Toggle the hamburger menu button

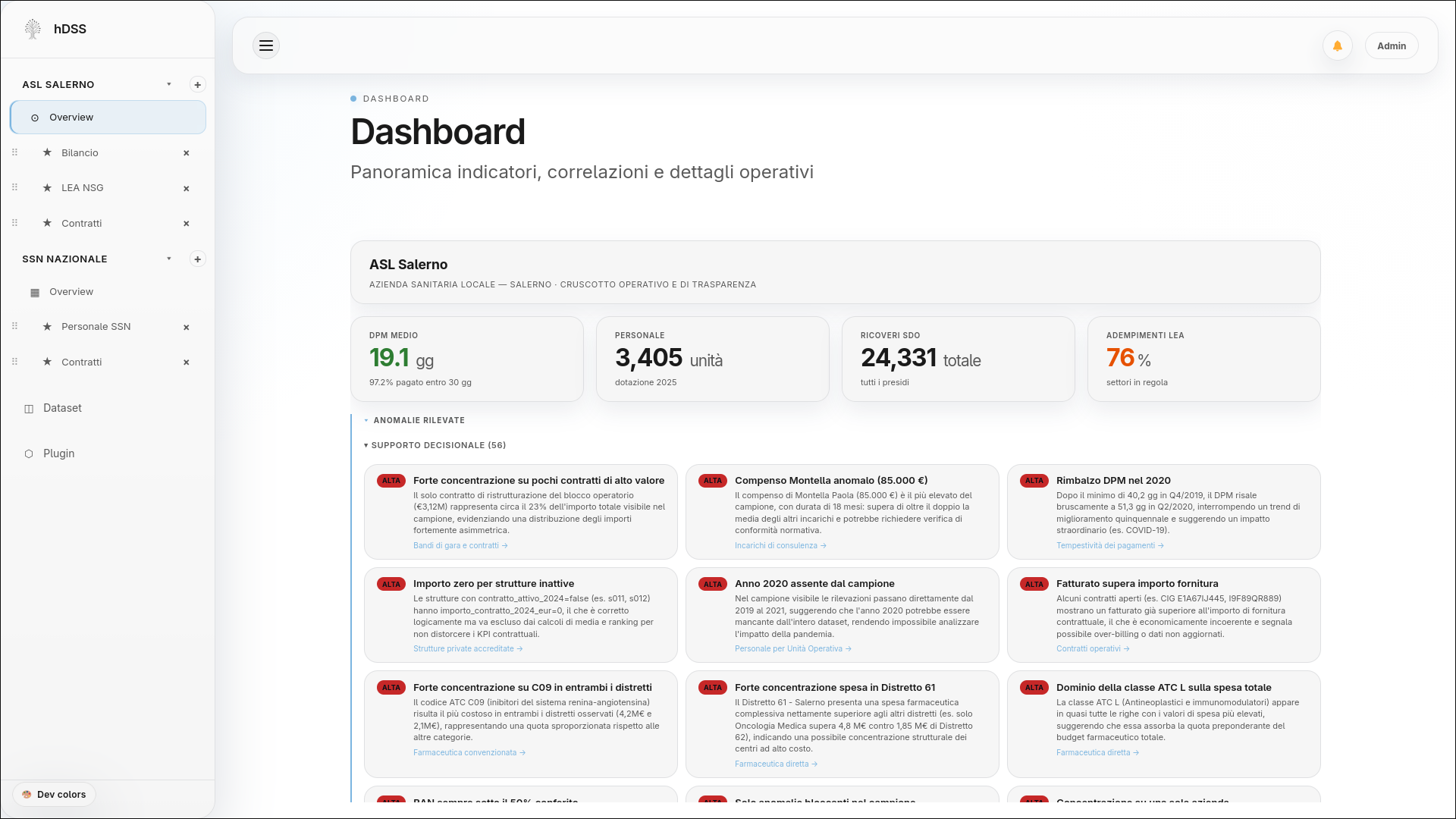pyautogui.click(x=266, y=45)
